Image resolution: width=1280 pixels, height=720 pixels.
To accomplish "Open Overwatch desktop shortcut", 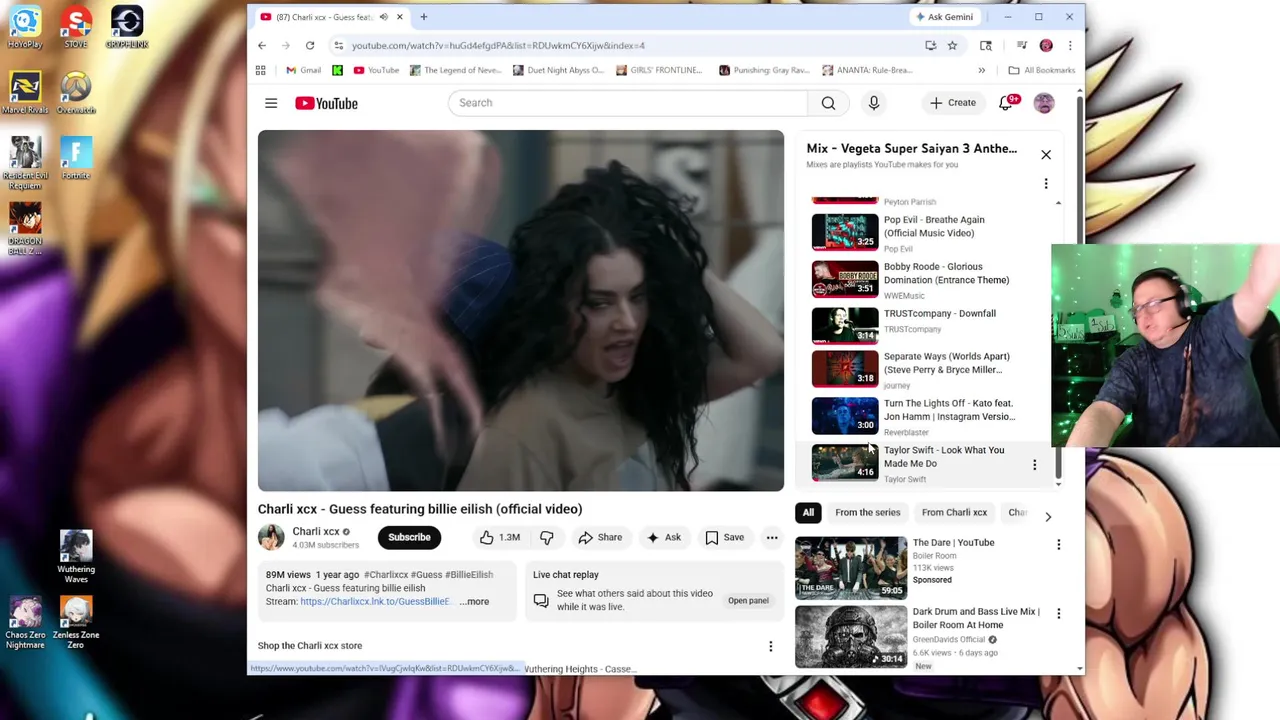I will tap(76, 93).
